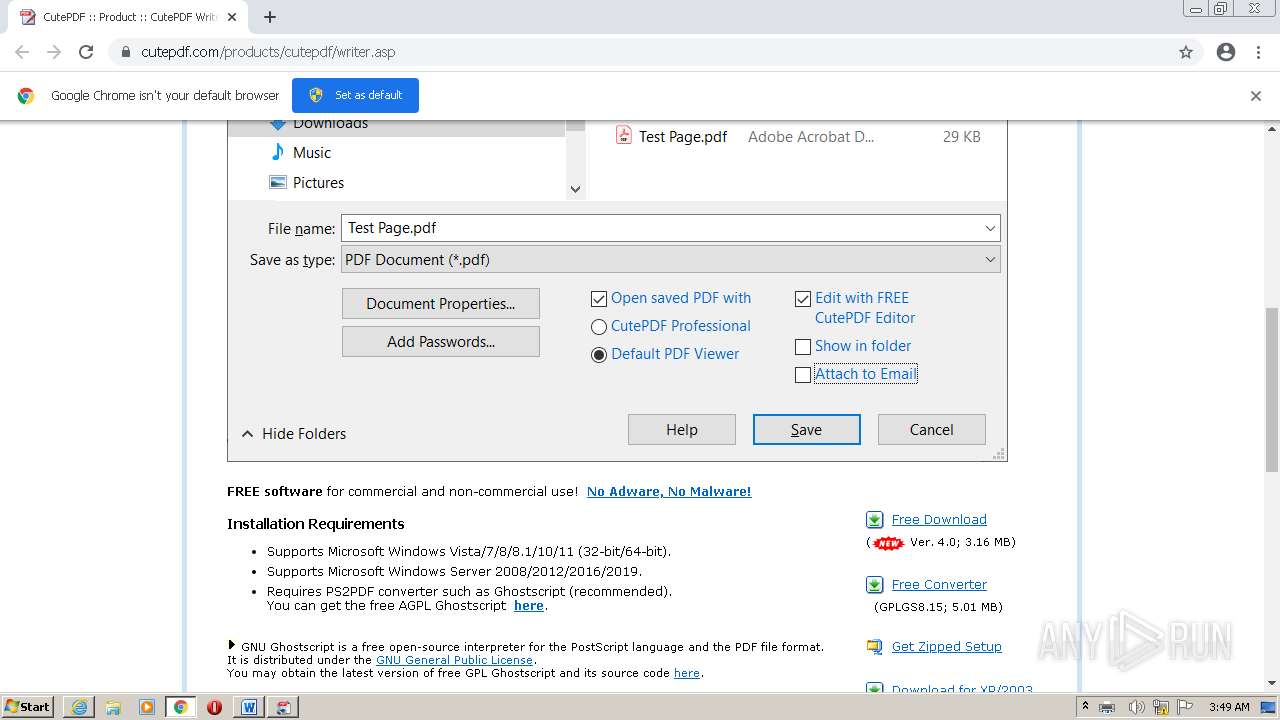Open the Chrome profile avatar menu
The width and height of the screenshot is (1280, 720).
[x=1226, y=52]
